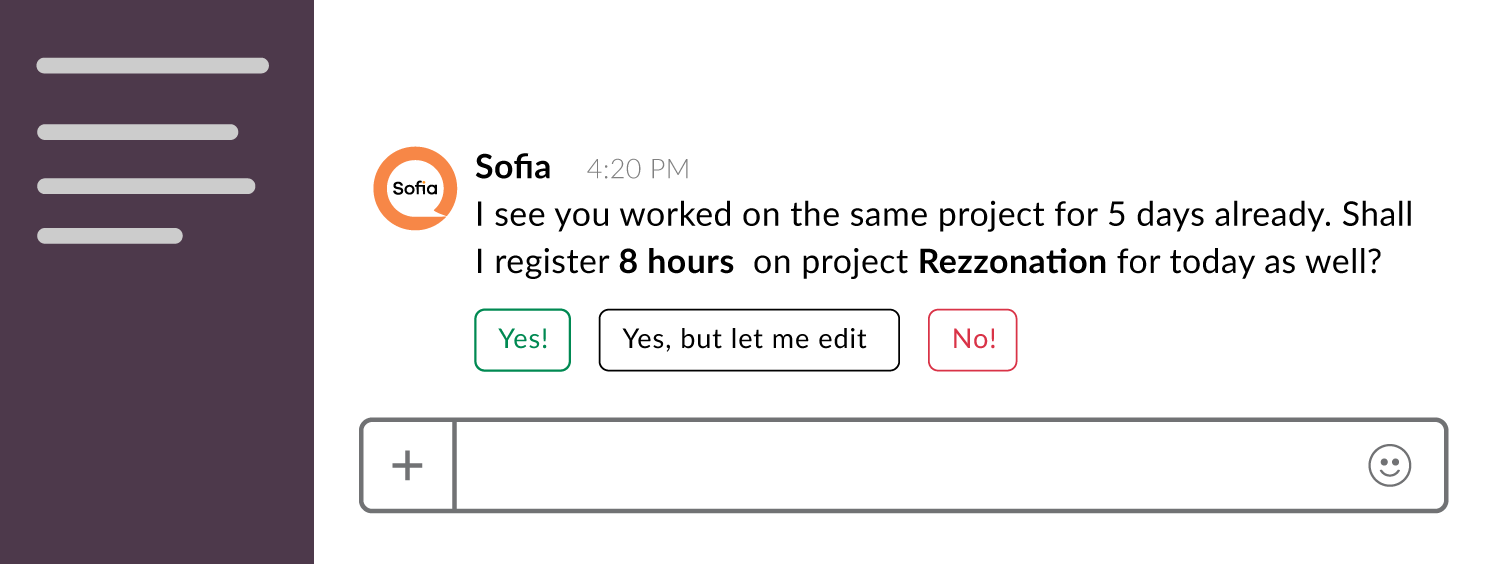Click the plus attachment icon
The width and height of the screenshot is (1500, 564).
pyautogui.click(x=407, y=466)
